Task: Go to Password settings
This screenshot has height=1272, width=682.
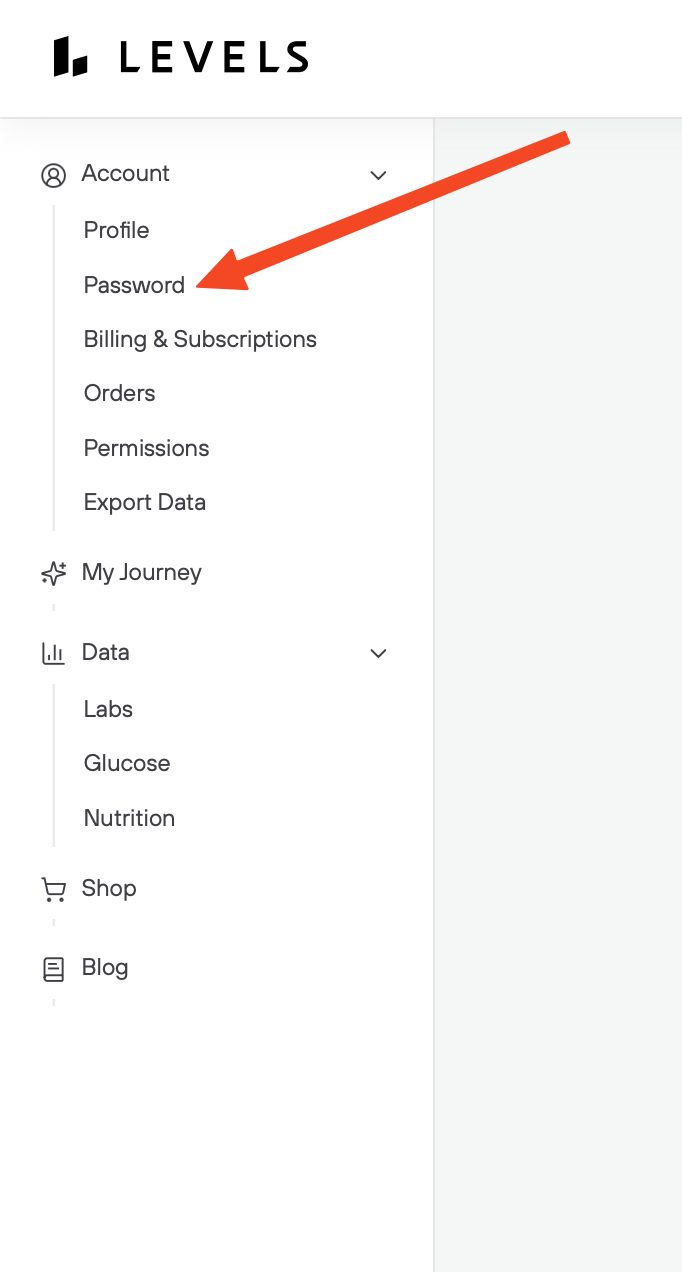Action: click(x=134, y=285)
